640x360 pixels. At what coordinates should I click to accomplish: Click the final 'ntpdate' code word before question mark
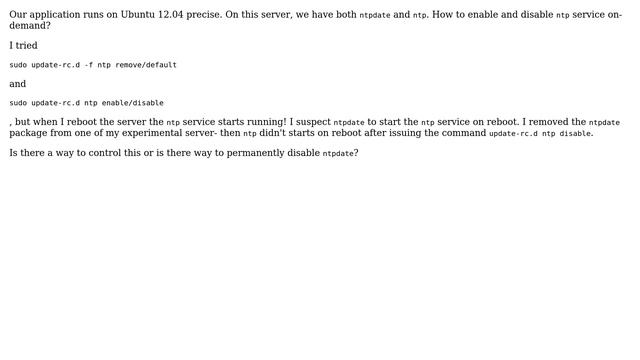click(x=338, y=153)
